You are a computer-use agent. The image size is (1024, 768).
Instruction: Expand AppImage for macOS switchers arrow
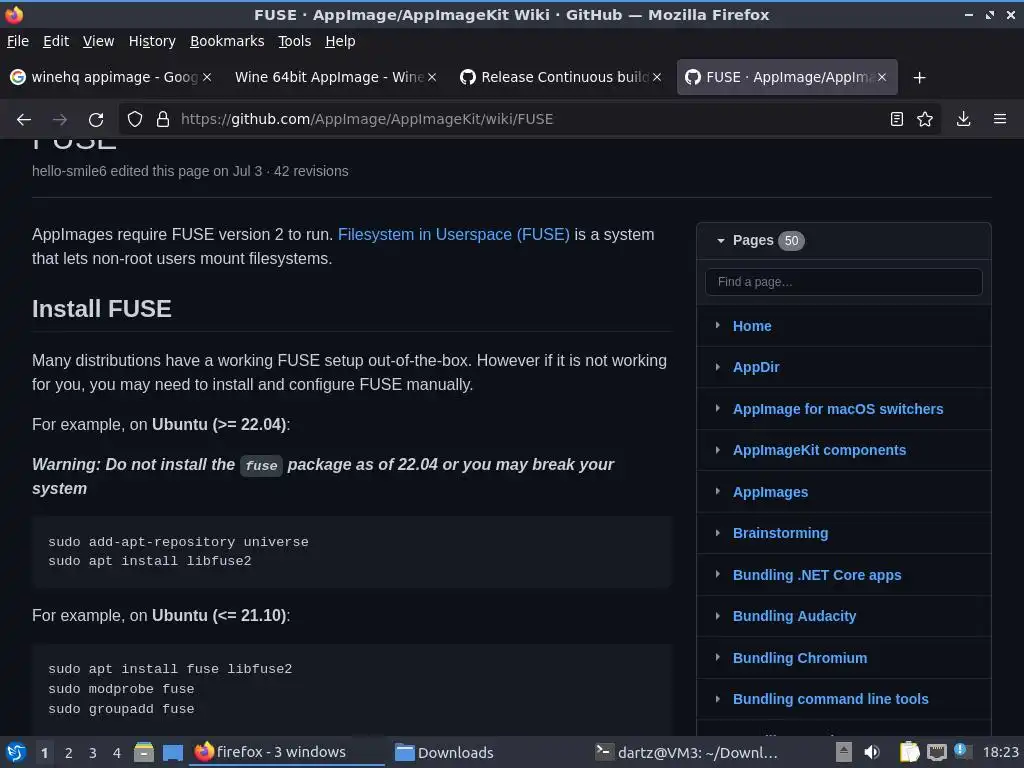click(718, 408)
